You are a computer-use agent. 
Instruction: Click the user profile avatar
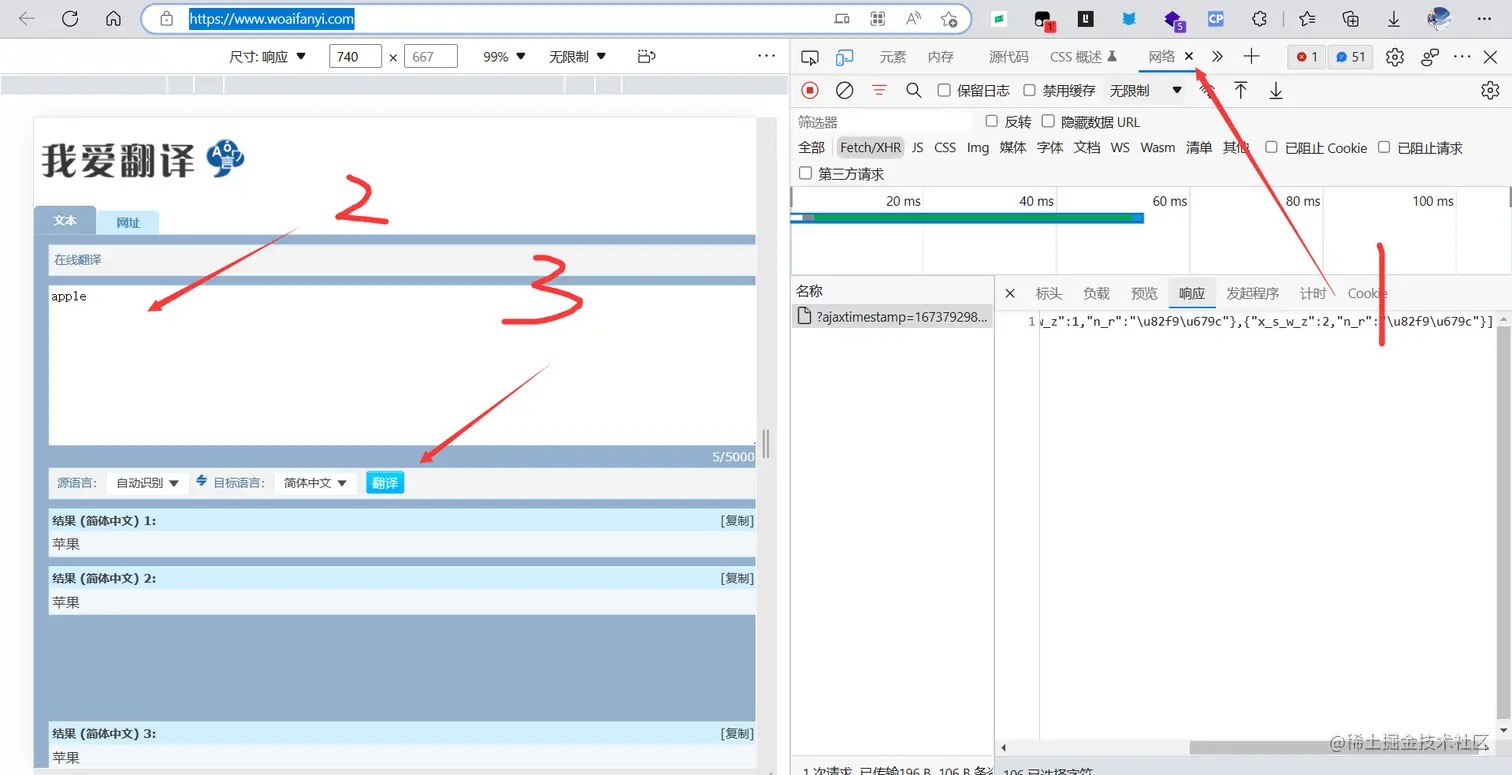pyautogui.click(x=1439, y=18)
